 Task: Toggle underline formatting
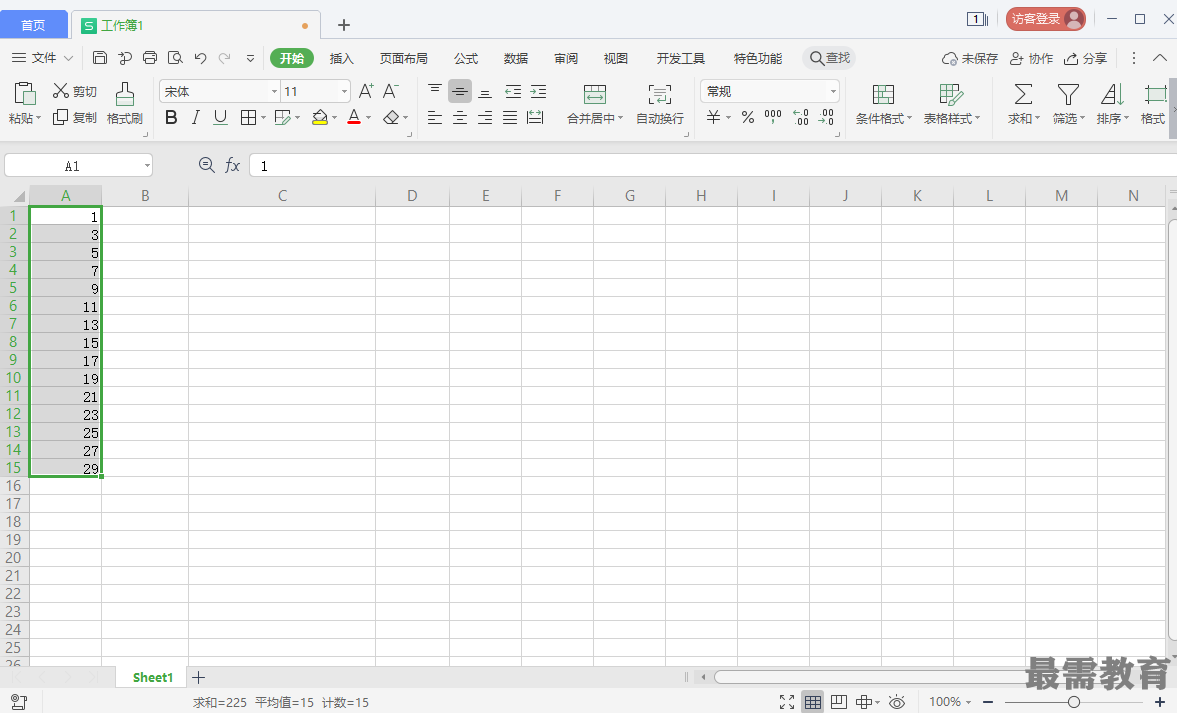click(221, 117)
